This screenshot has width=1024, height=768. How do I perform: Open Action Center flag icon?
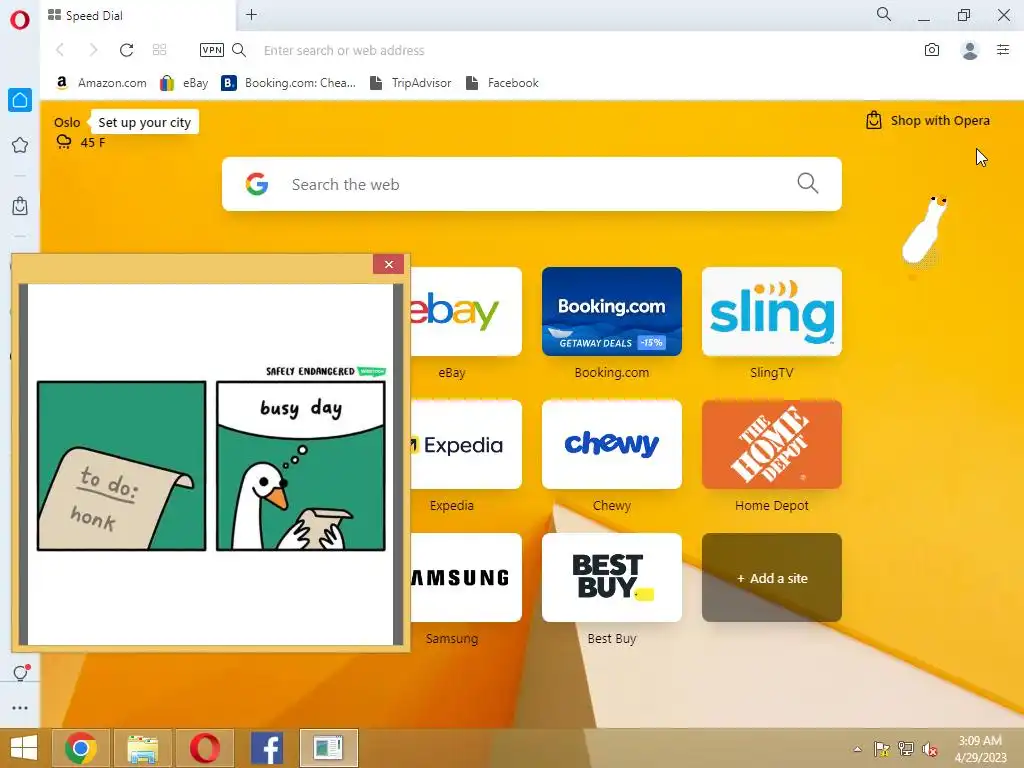coord(882,749)
